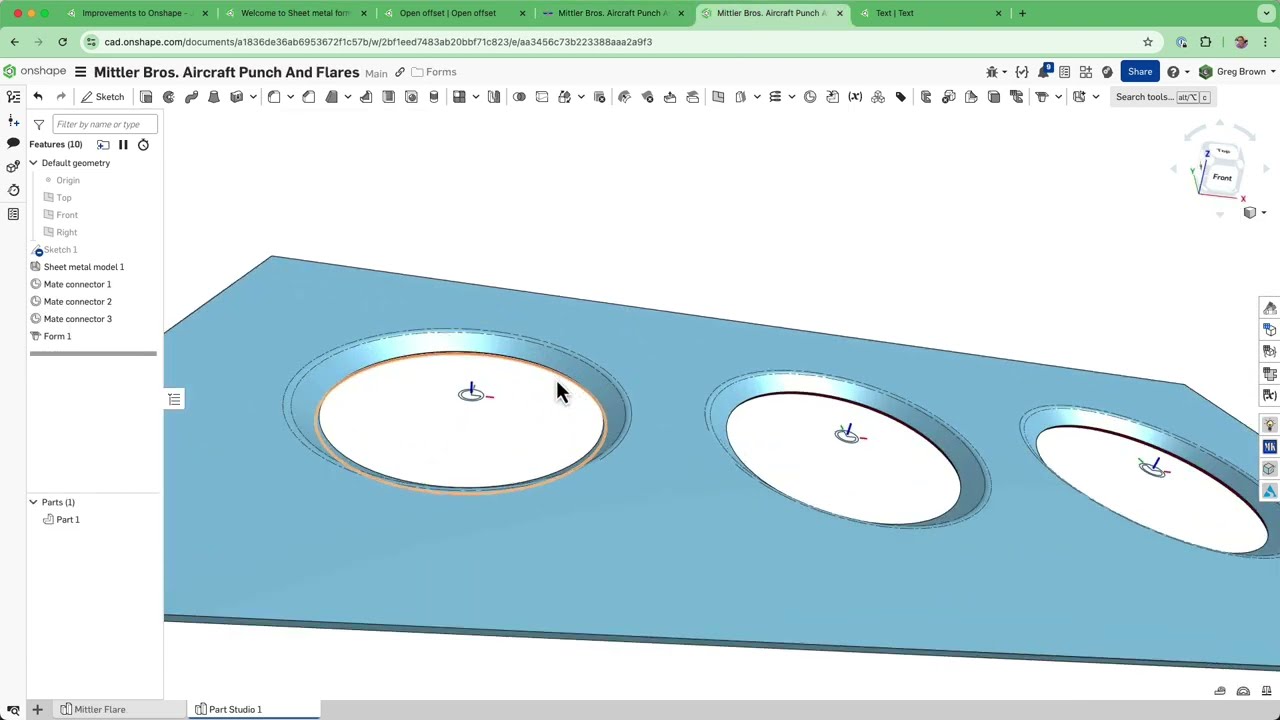This screenshot has width=1280, height=720.
Task: Open the notifications bell
Action: (x=1045, y=72)
